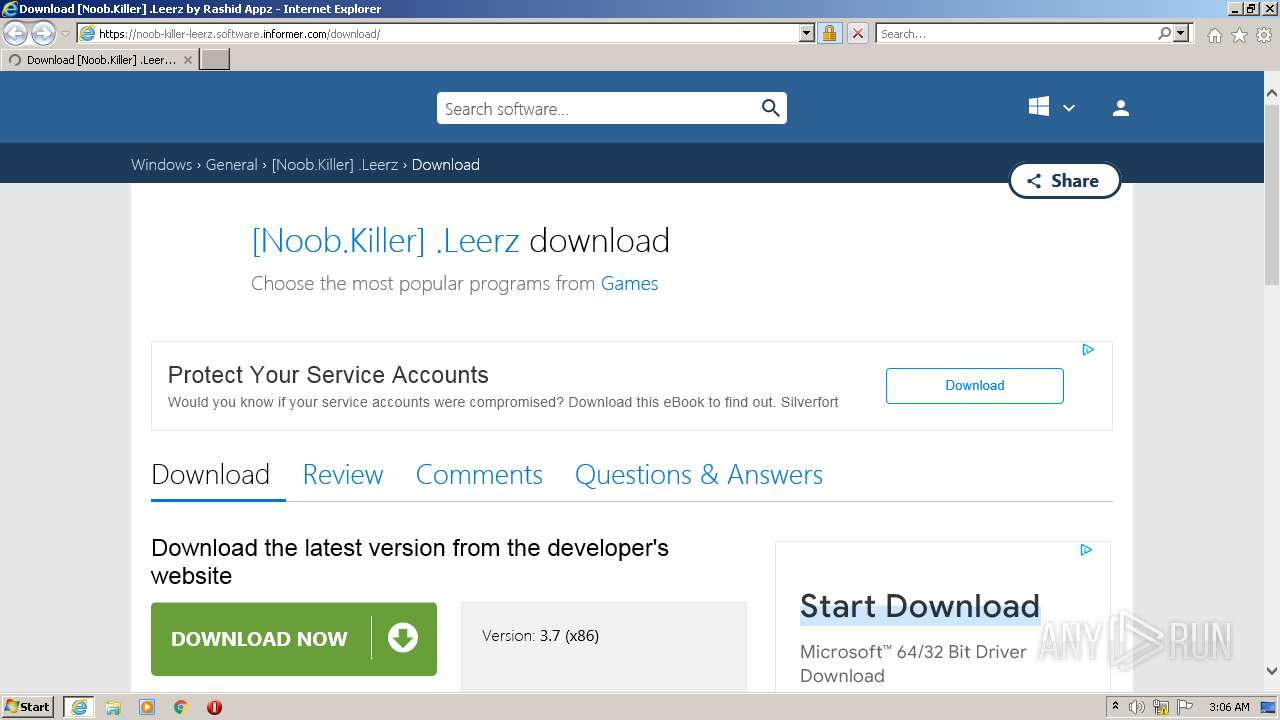Screen dimensions: 1280x720
Task: Open Protect Your Service Accounts ad headline
Action: click(x=328, y=375)
